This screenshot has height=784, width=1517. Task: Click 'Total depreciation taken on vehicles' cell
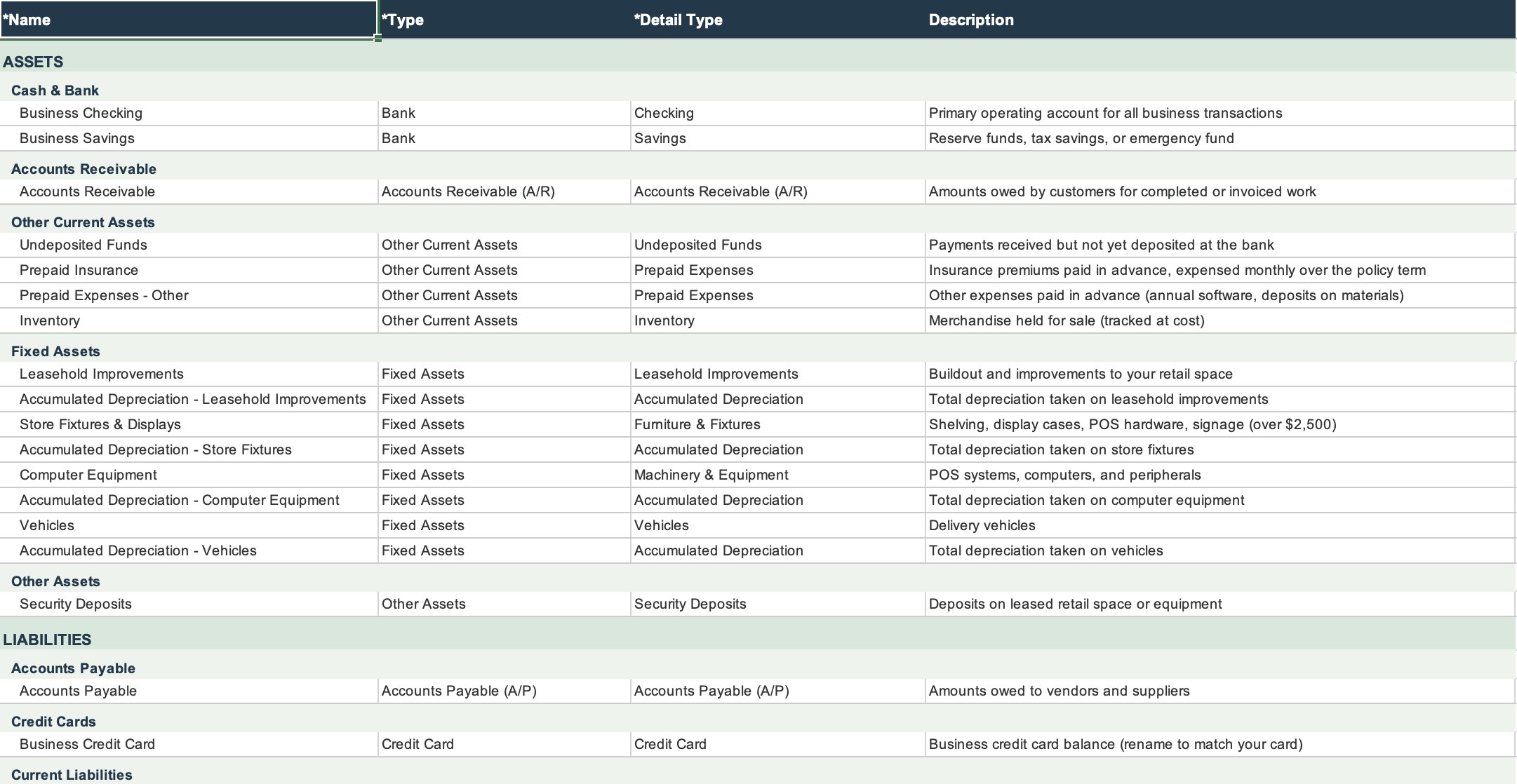tap(1221, 551)
